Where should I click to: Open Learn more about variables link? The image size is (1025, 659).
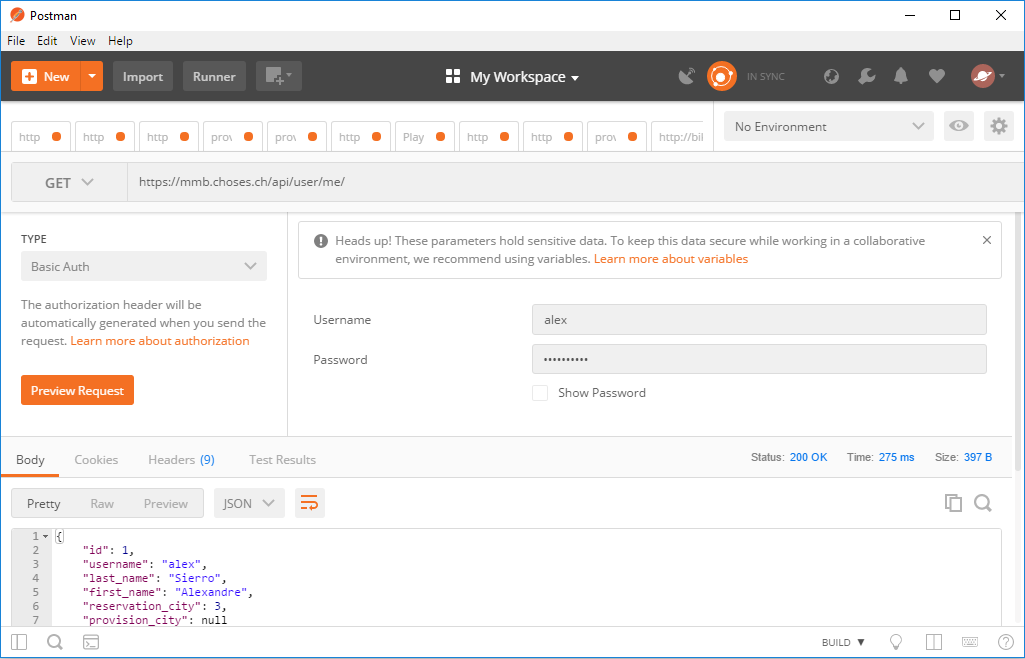point(671,259)
